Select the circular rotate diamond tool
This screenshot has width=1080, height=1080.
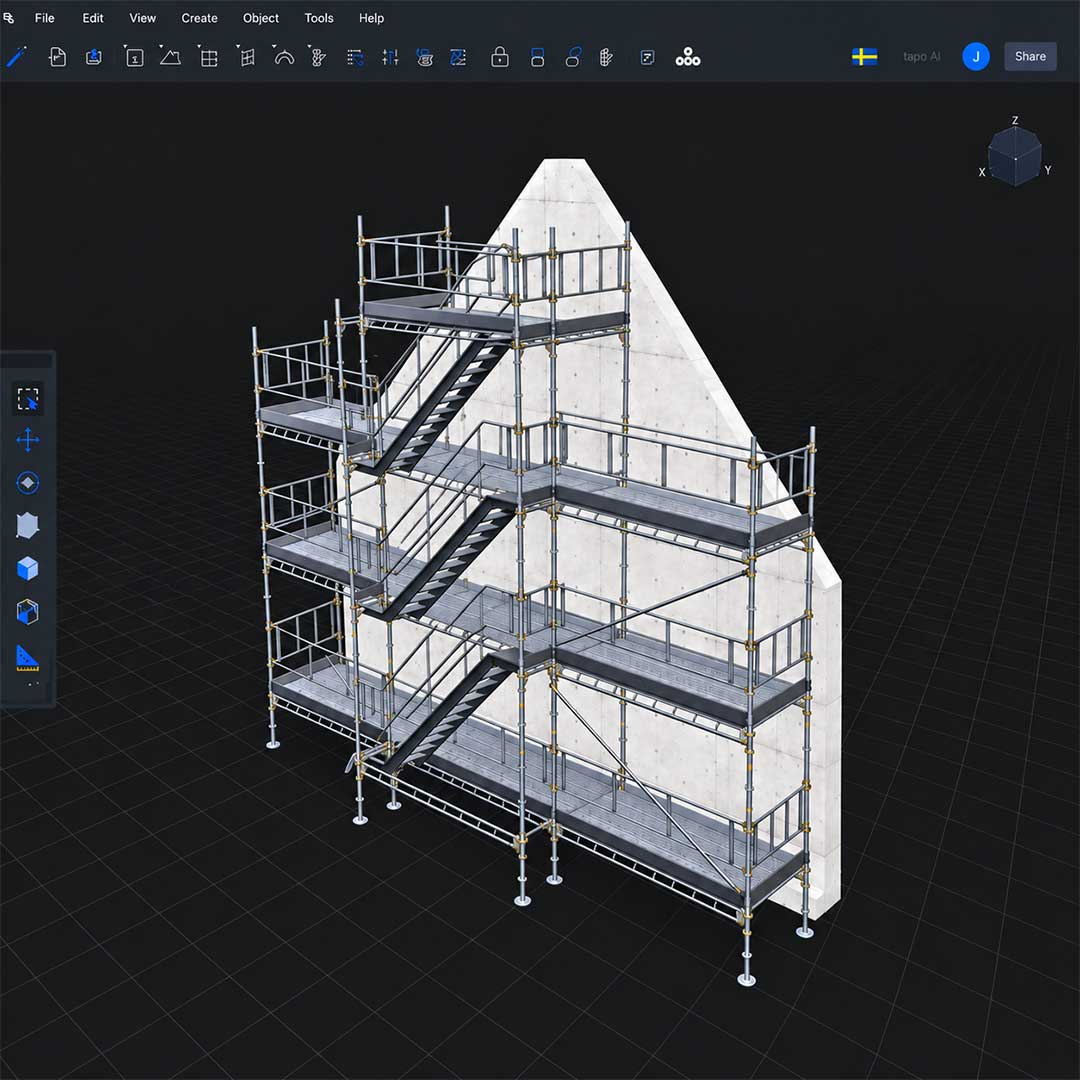point(28,483)
